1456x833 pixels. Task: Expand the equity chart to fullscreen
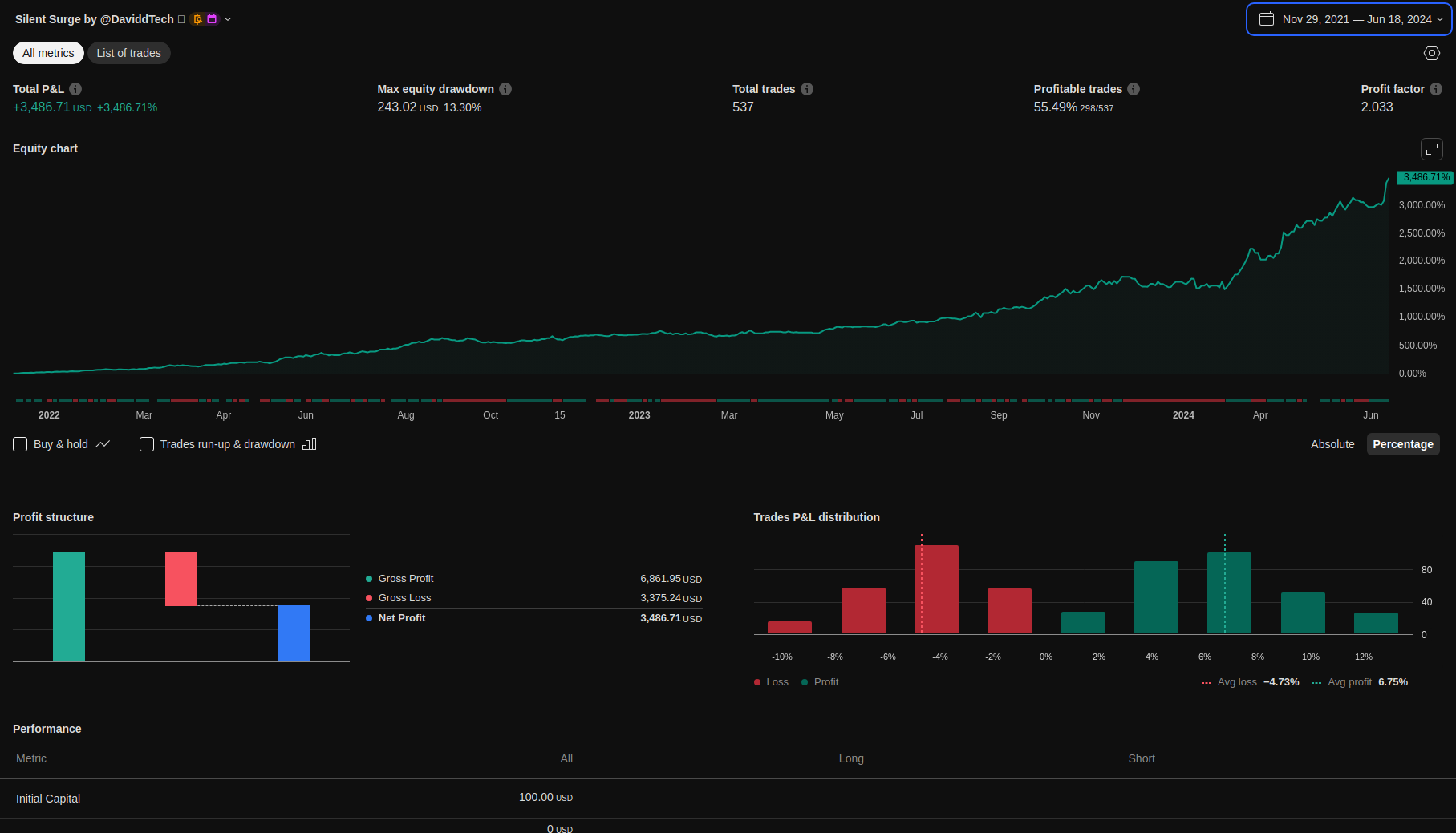1431,149
